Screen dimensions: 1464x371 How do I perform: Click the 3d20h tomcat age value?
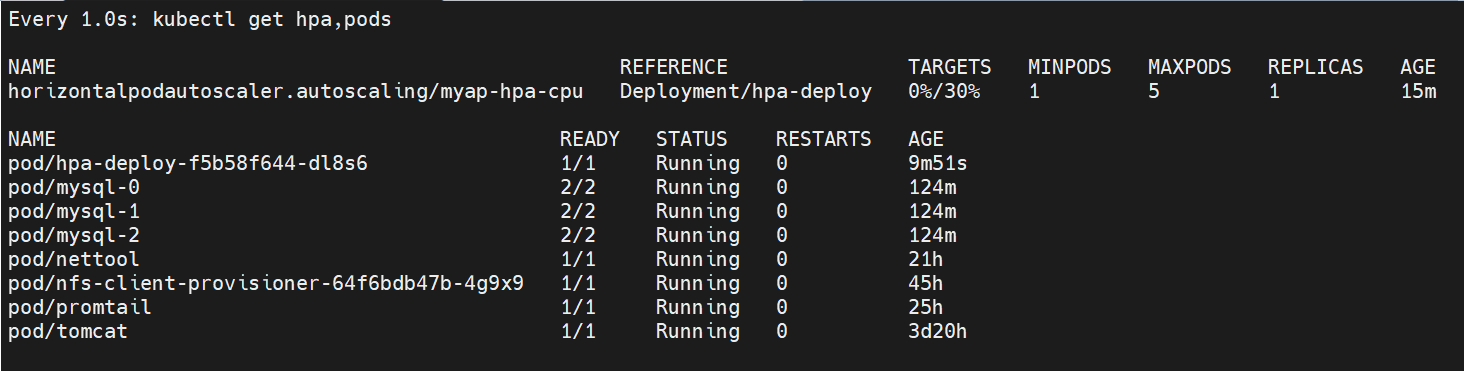point(938,331)
